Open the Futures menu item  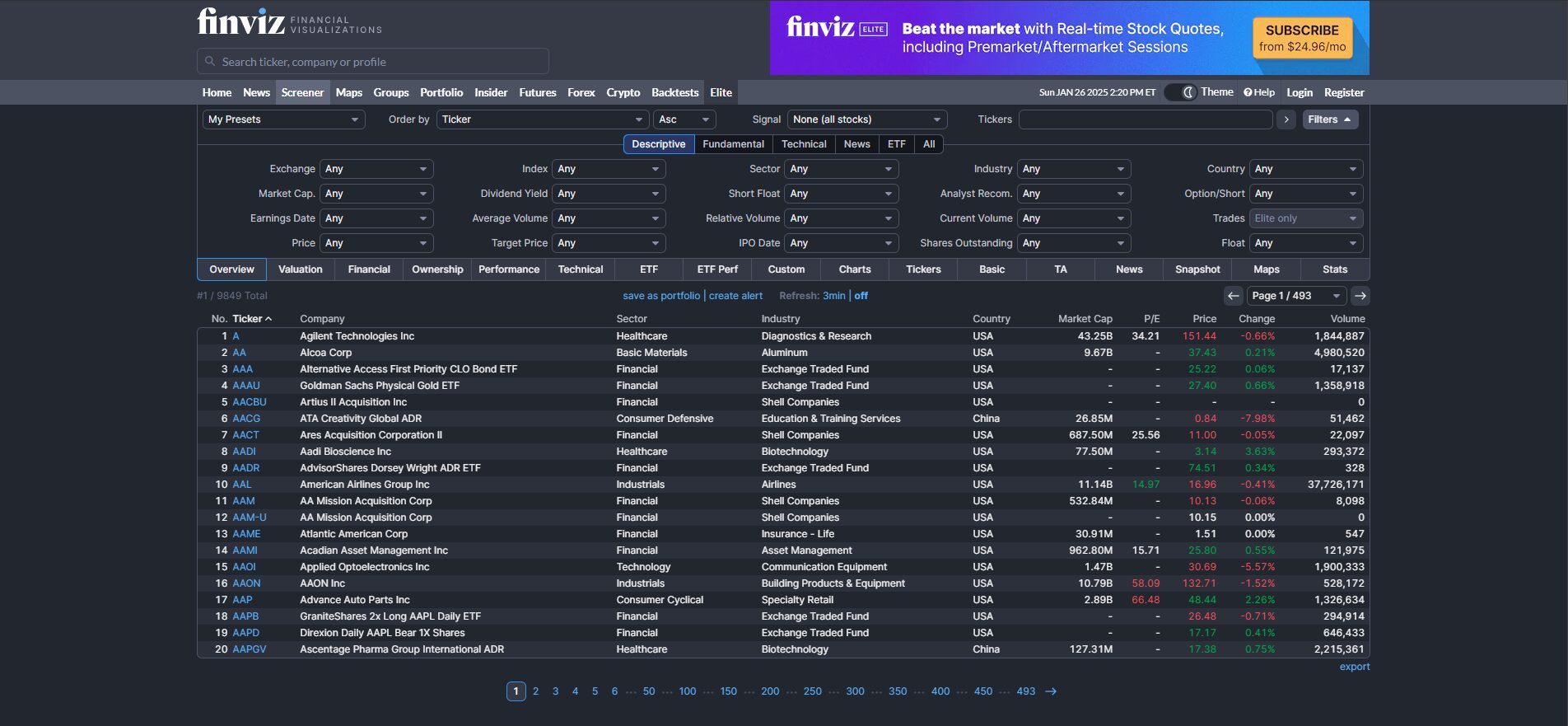tap(538, 92)
